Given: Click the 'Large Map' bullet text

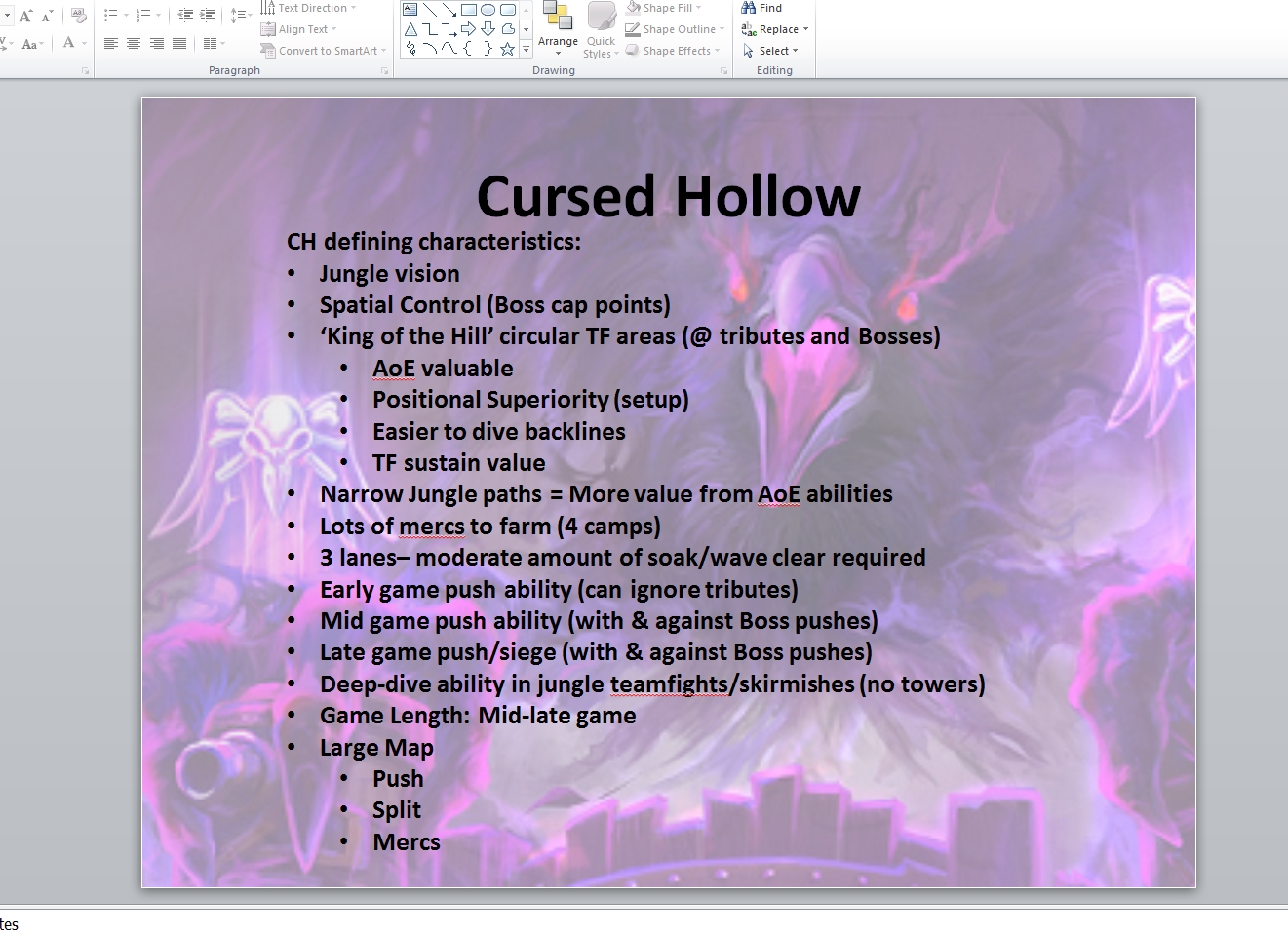Looking at the screenshot, I should pyautogui.click(x=376, y=748).
